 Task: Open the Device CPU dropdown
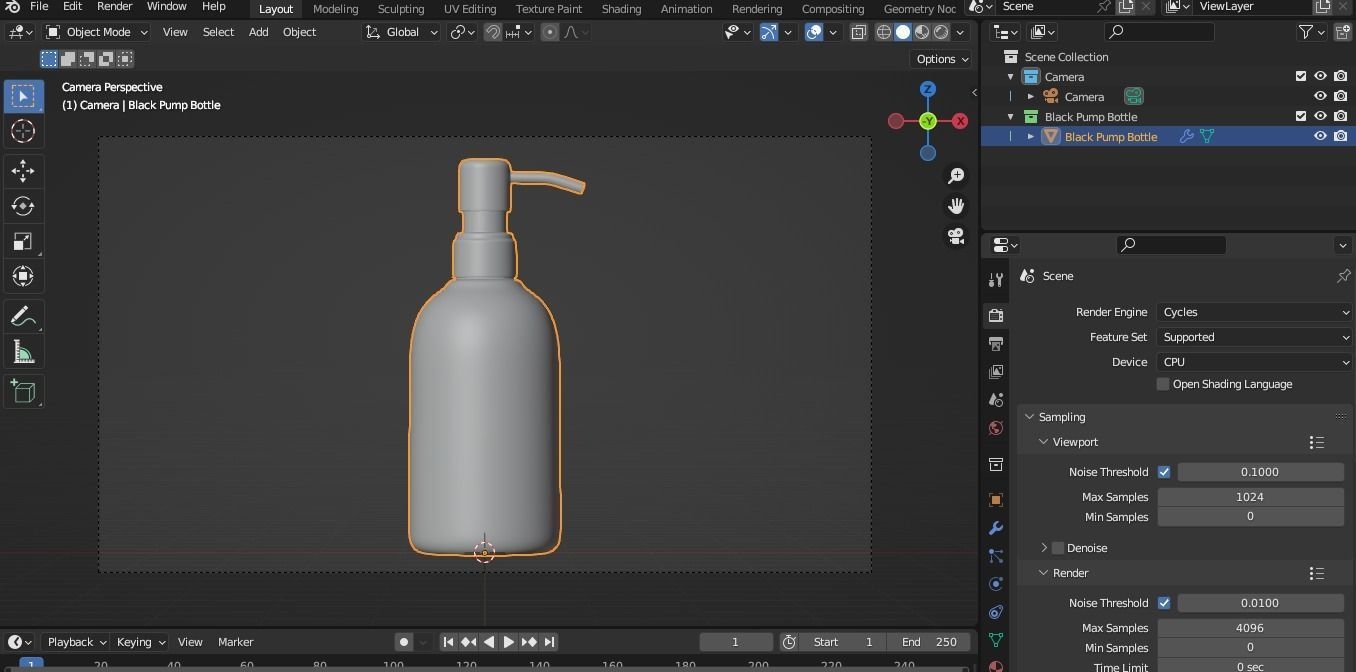coord(1255,362)
